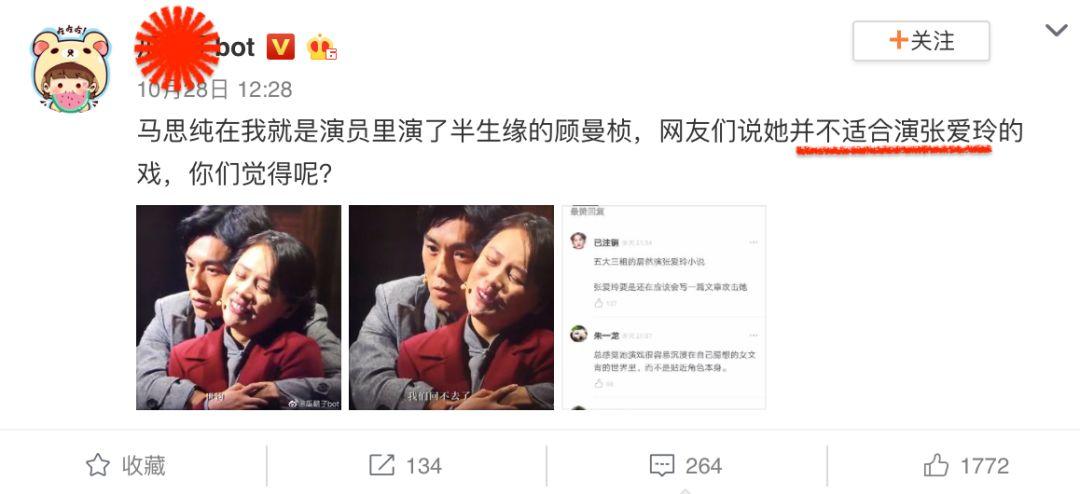Click the star 收藏 favorite icon
Image resolution: width=1080 pixels, height=494 pixels.
click(98, 466)
